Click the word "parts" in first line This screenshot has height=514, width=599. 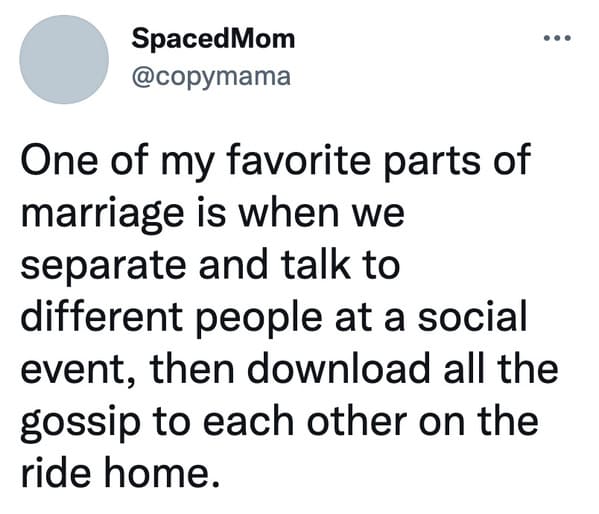click(432, 162)
